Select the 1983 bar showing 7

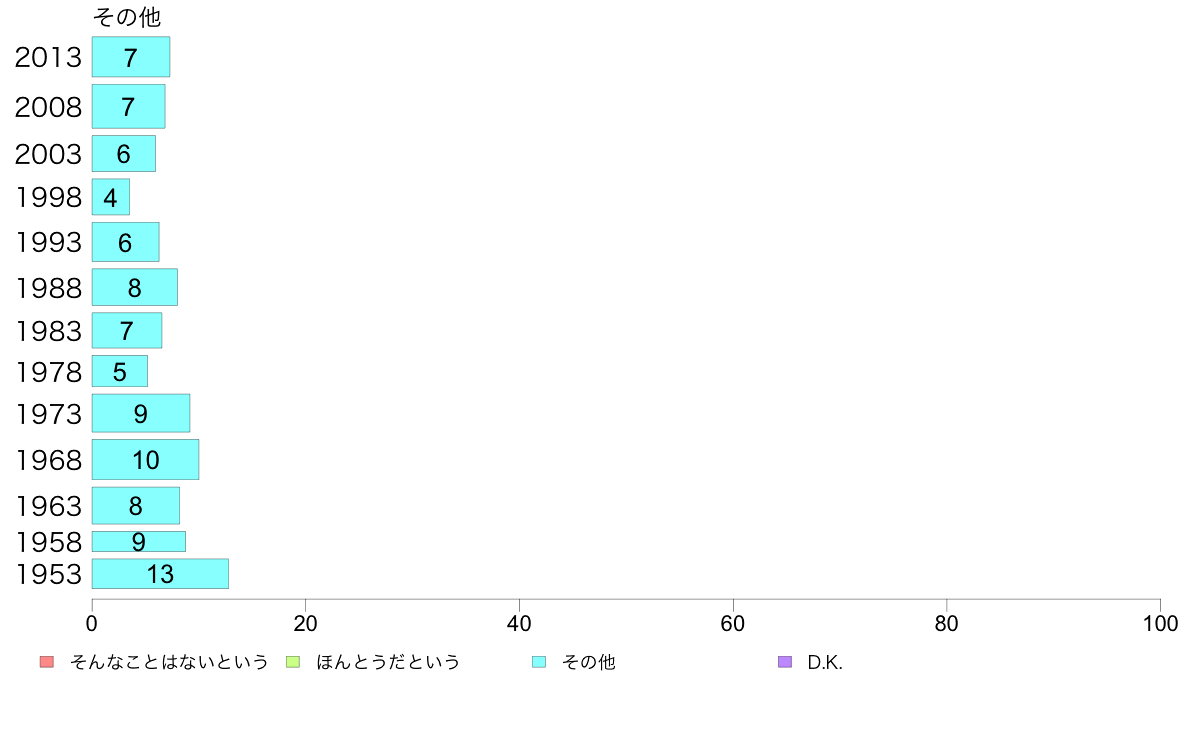click(x=127, y=330)
